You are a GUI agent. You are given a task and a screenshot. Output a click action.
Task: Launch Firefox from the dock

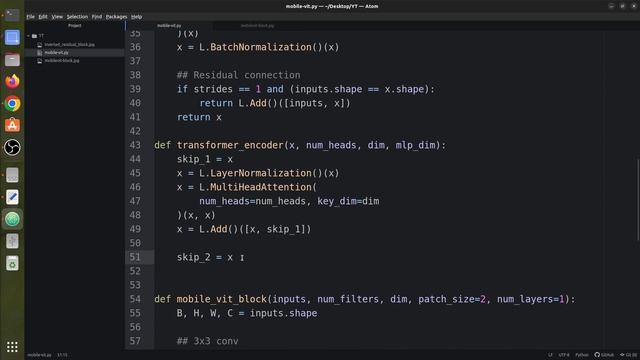click(x=12, y=82)
